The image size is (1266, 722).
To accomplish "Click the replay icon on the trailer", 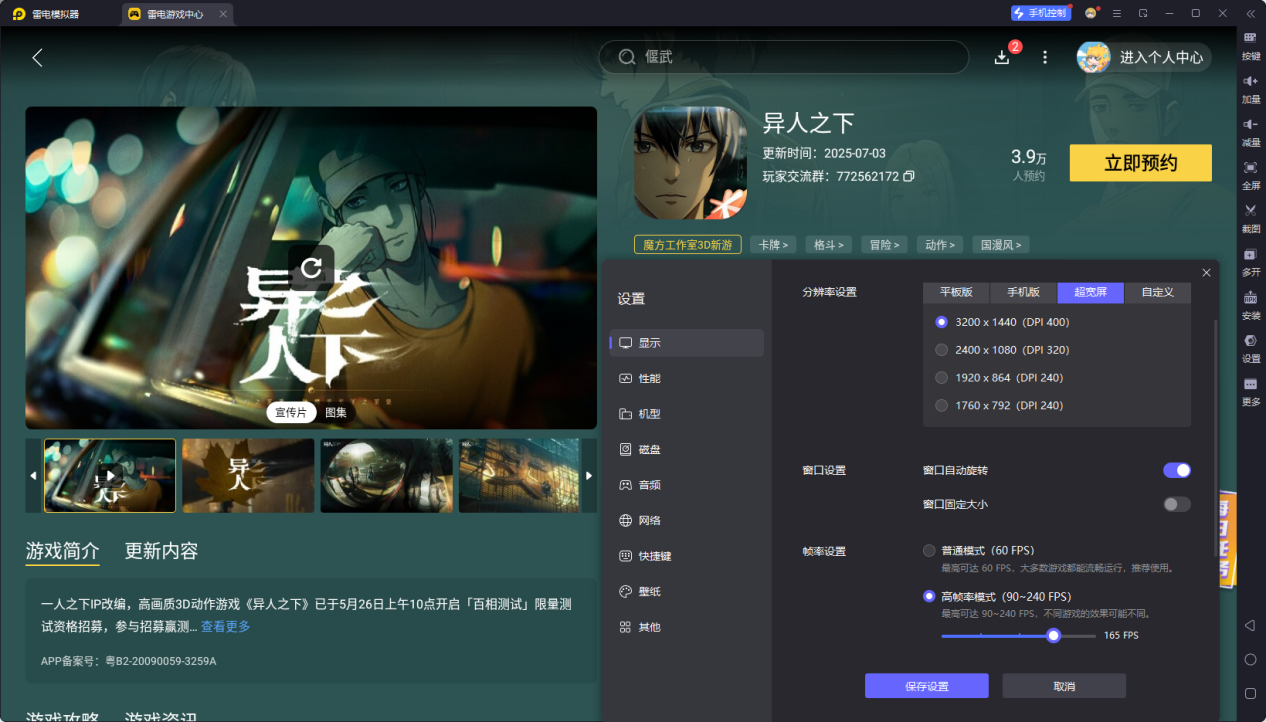I will 311,267.
